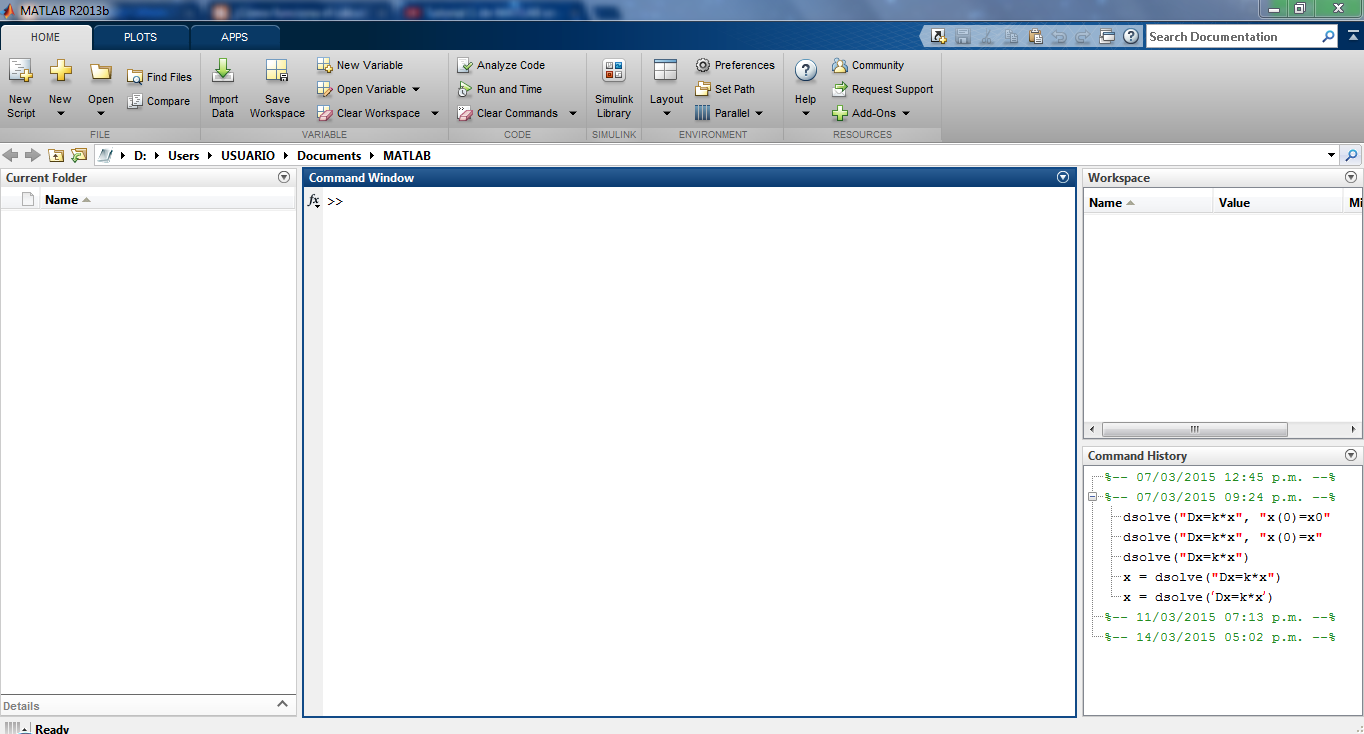This screenshot has height=734, width=1364.
Task: Create a New Variable
Action: point(360,65)
